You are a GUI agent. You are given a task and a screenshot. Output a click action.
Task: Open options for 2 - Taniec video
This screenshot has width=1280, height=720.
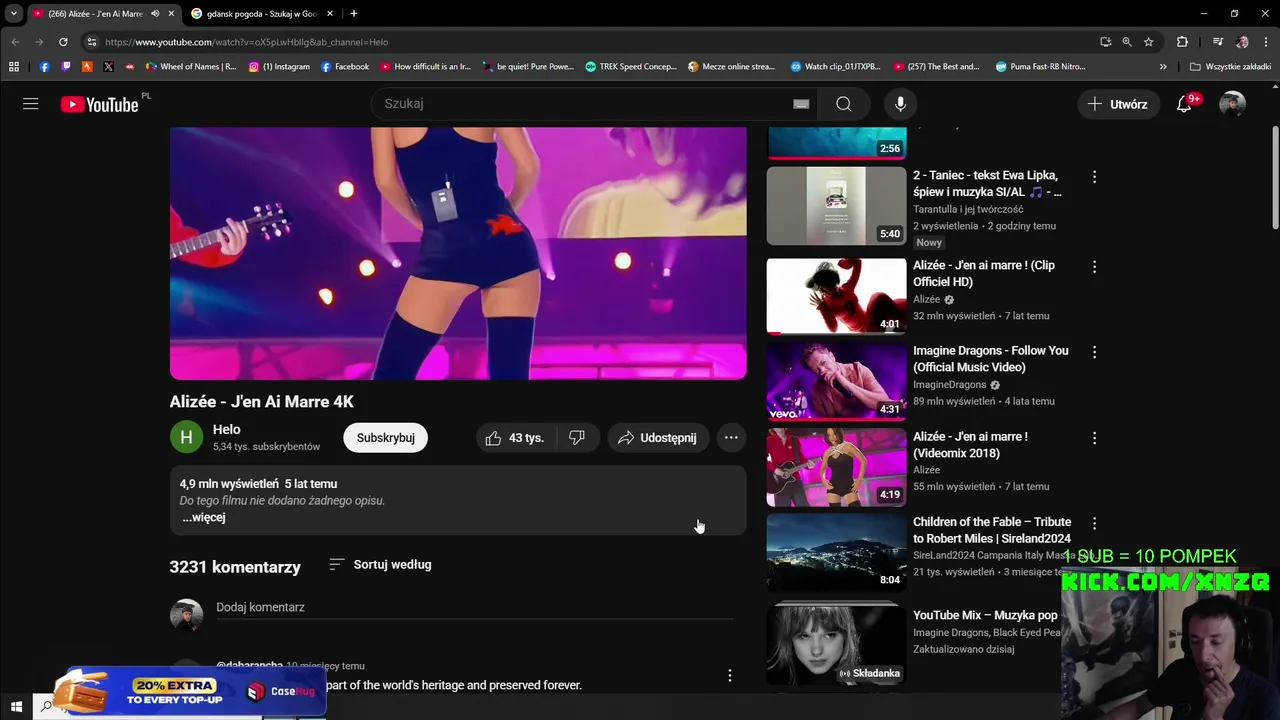1094,177
